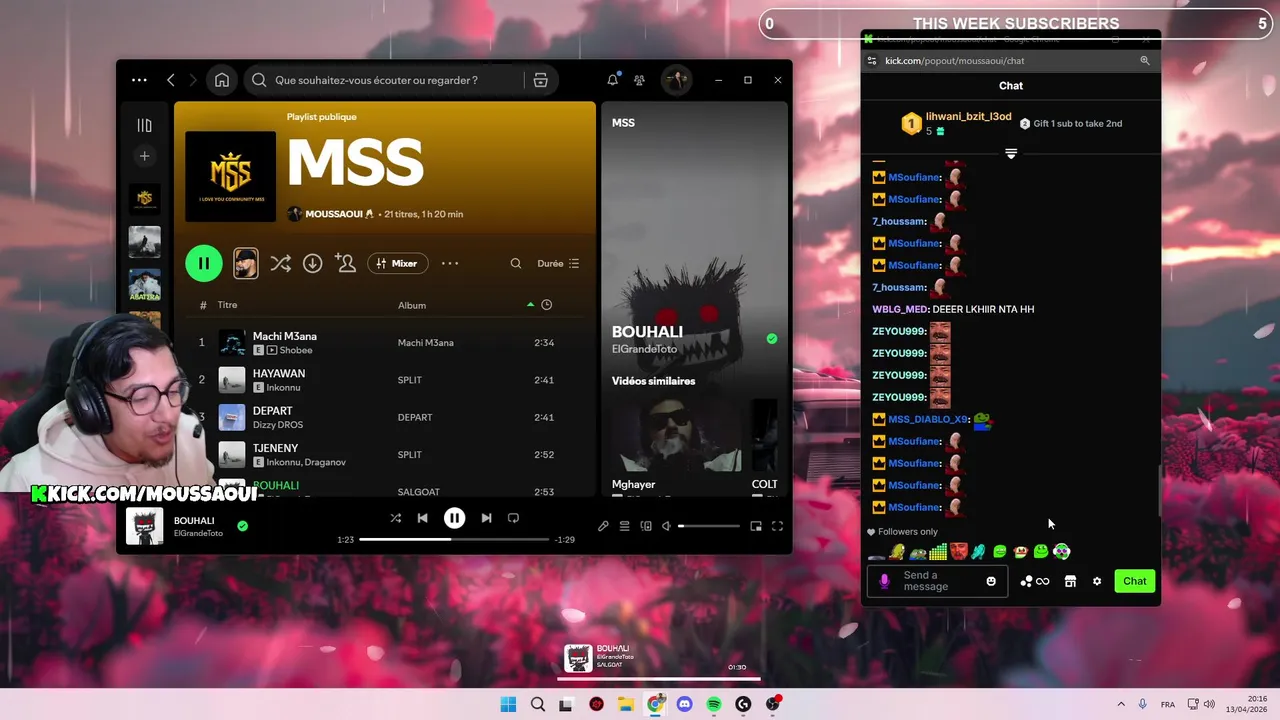Open ABATERA album in sidebar
1280x720 pixels.
tap(145, 284)
